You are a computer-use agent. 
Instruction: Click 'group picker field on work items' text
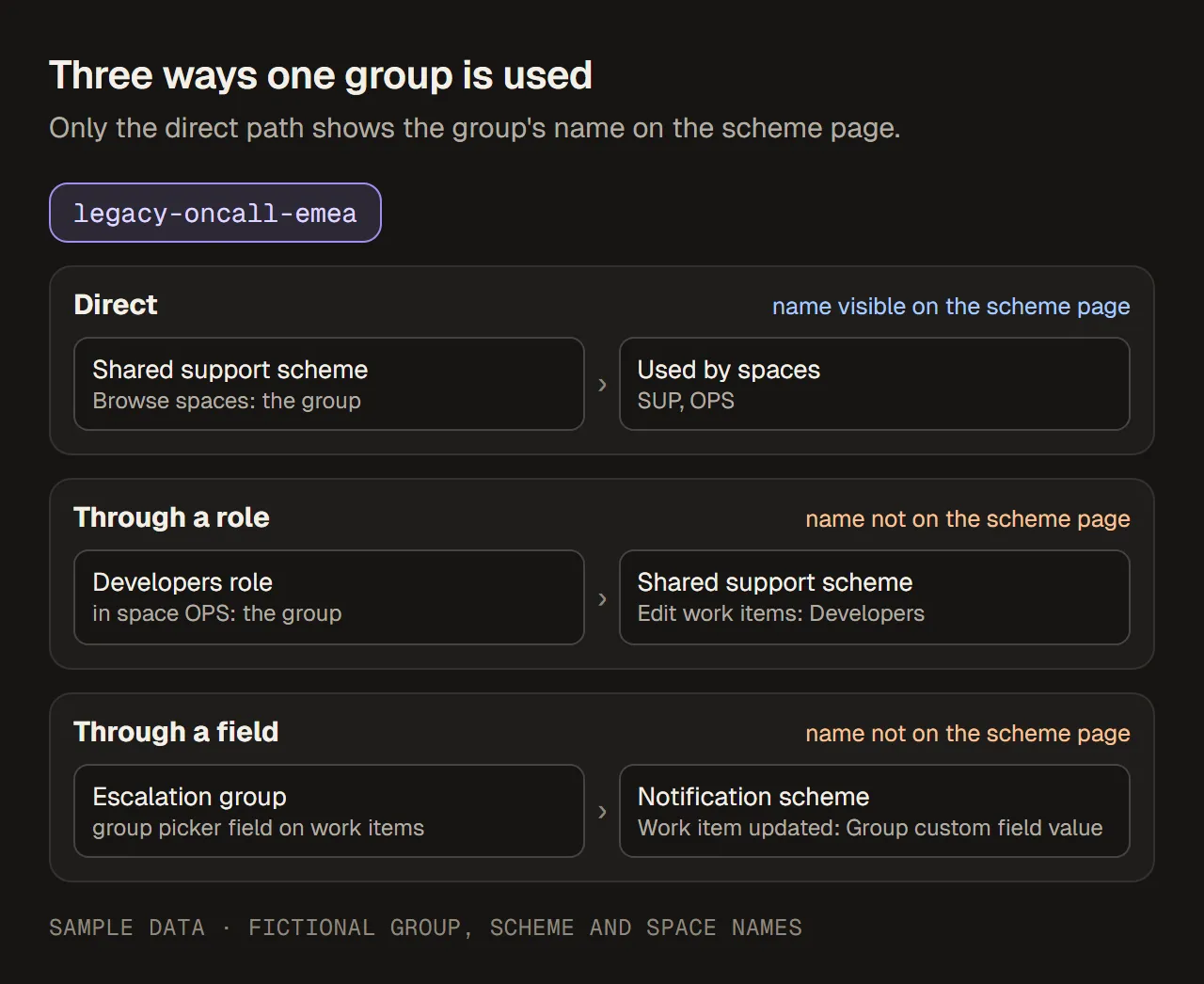tap(259, 828)
